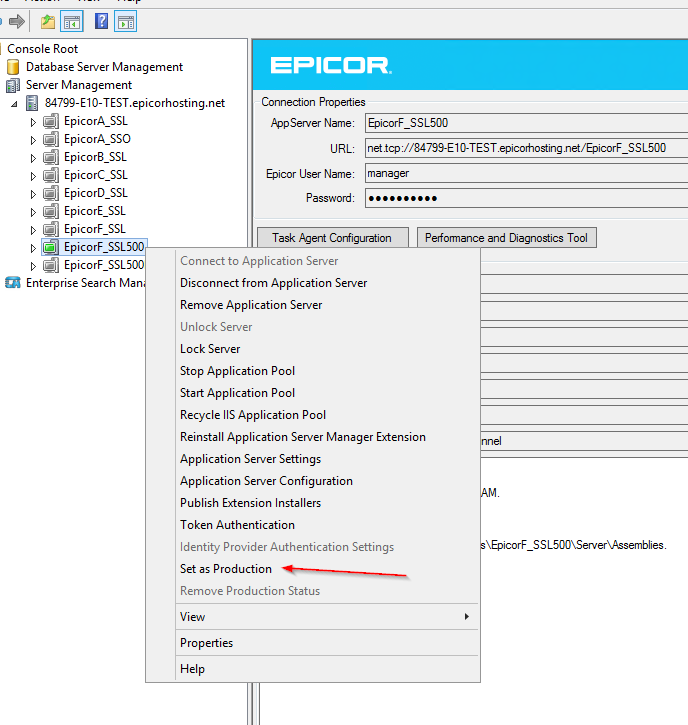This screenshot has width=688, height=725.
Task: Click the Epicor User Name field
Action: [526, 173]
